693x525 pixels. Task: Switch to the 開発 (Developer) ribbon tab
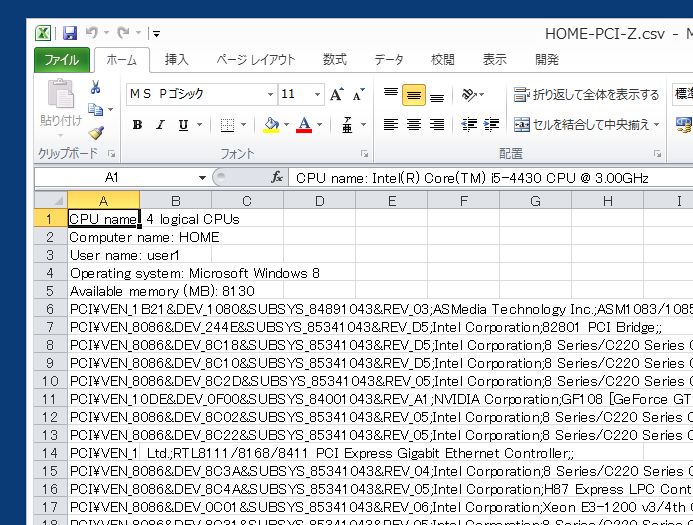(x=547, y=60)
